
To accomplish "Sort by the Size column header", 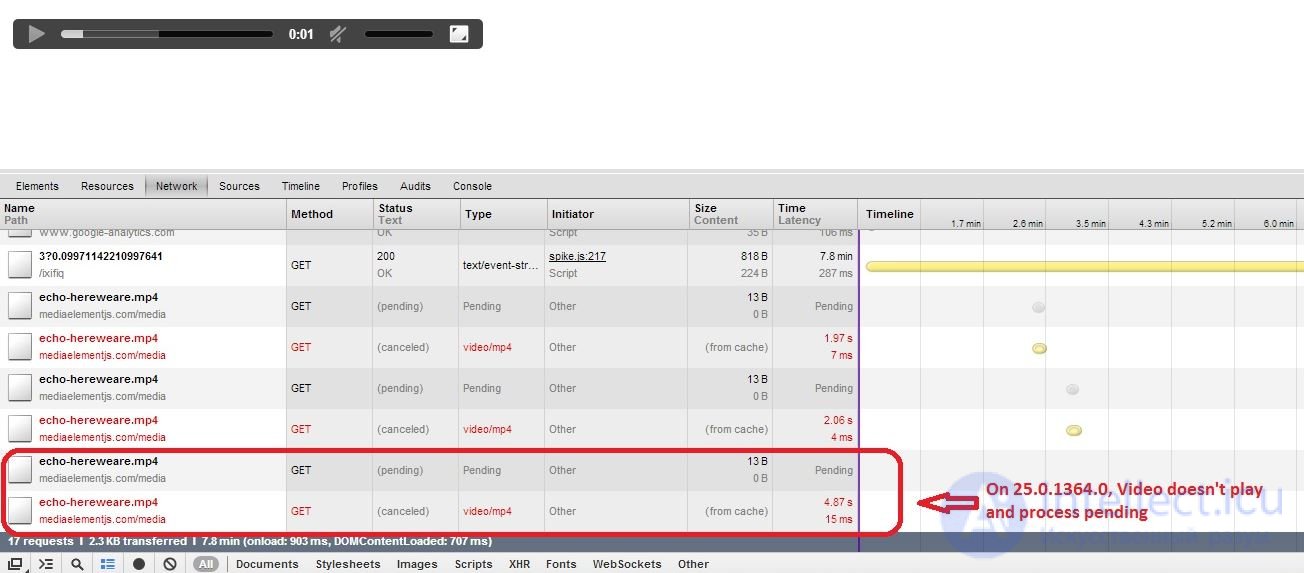I will click(x=730, y=214).
